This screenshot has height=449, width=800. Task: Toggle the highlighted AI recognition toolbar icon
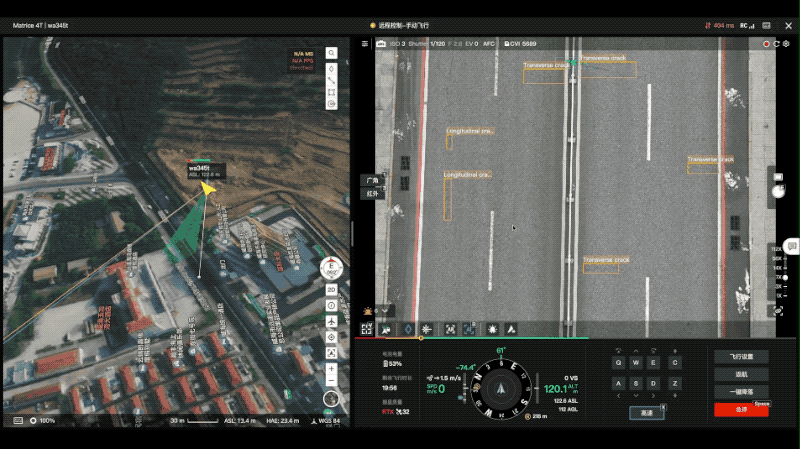pos(469,330)
